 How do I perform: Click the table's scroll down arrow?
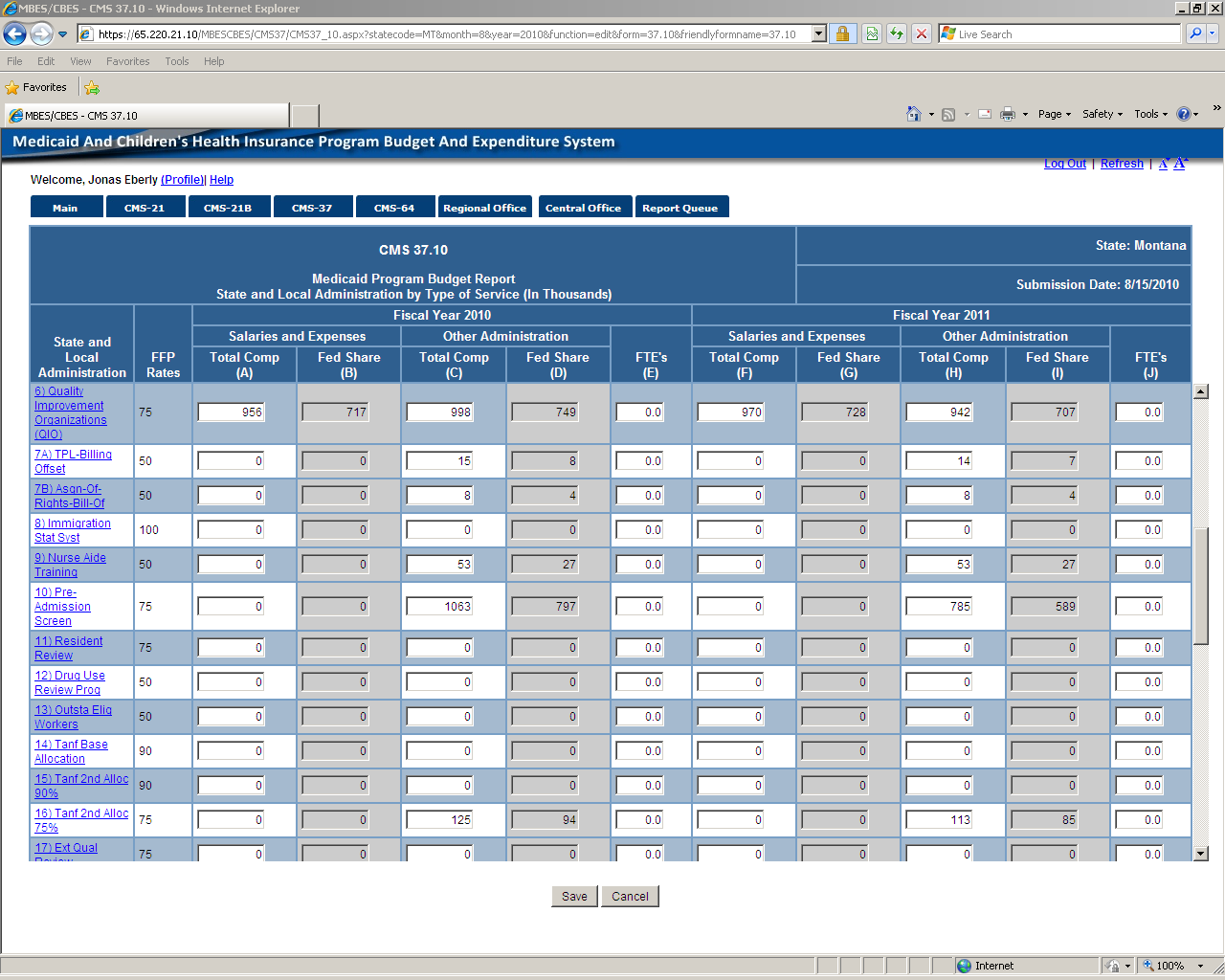[1200, 854]
